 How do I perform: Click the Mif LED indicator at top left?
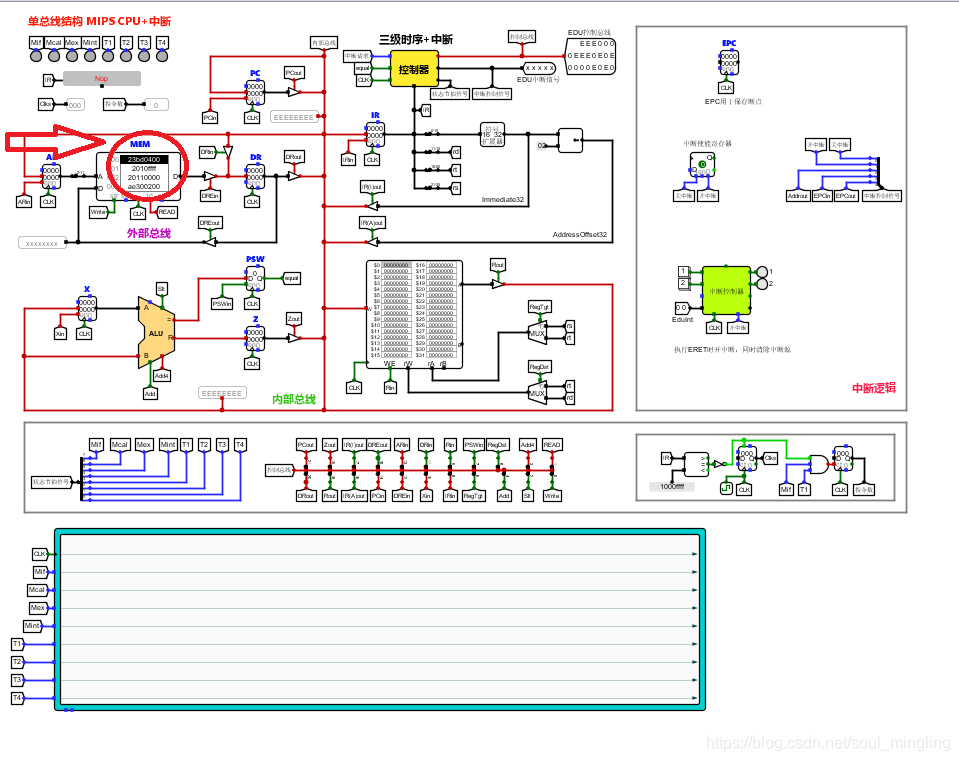coord(36,56)
